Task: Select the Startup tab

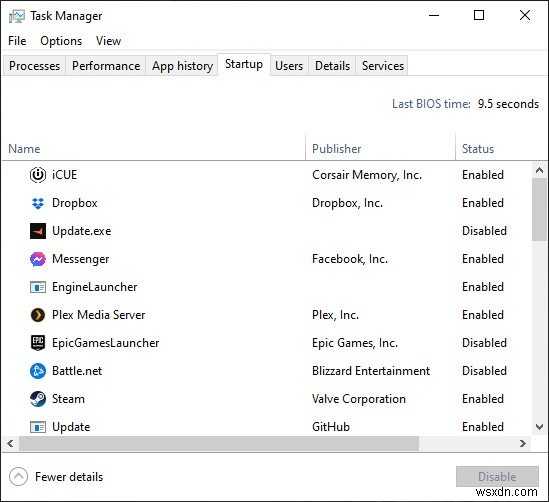Action: point(244,64)
